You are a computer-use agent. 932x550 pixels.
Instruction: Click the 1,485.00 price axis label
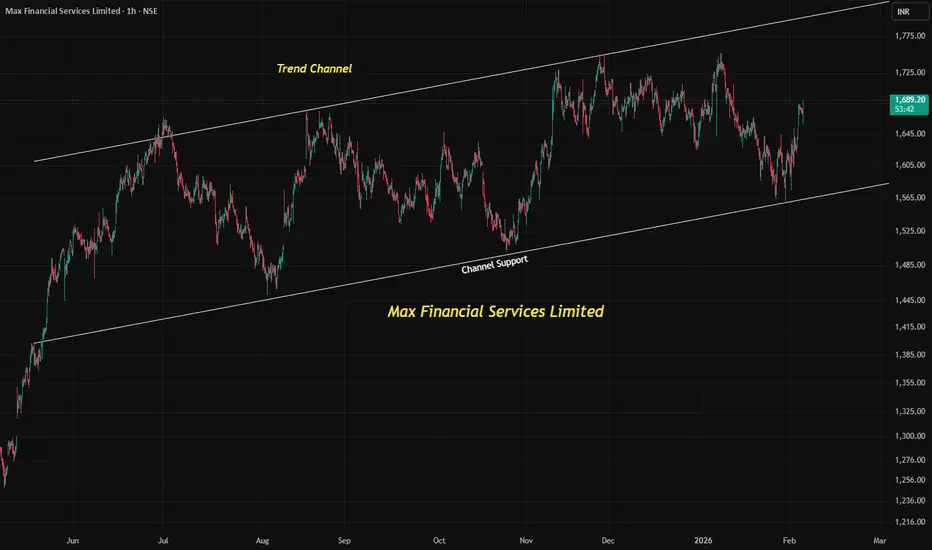click(x=910, y=265)
